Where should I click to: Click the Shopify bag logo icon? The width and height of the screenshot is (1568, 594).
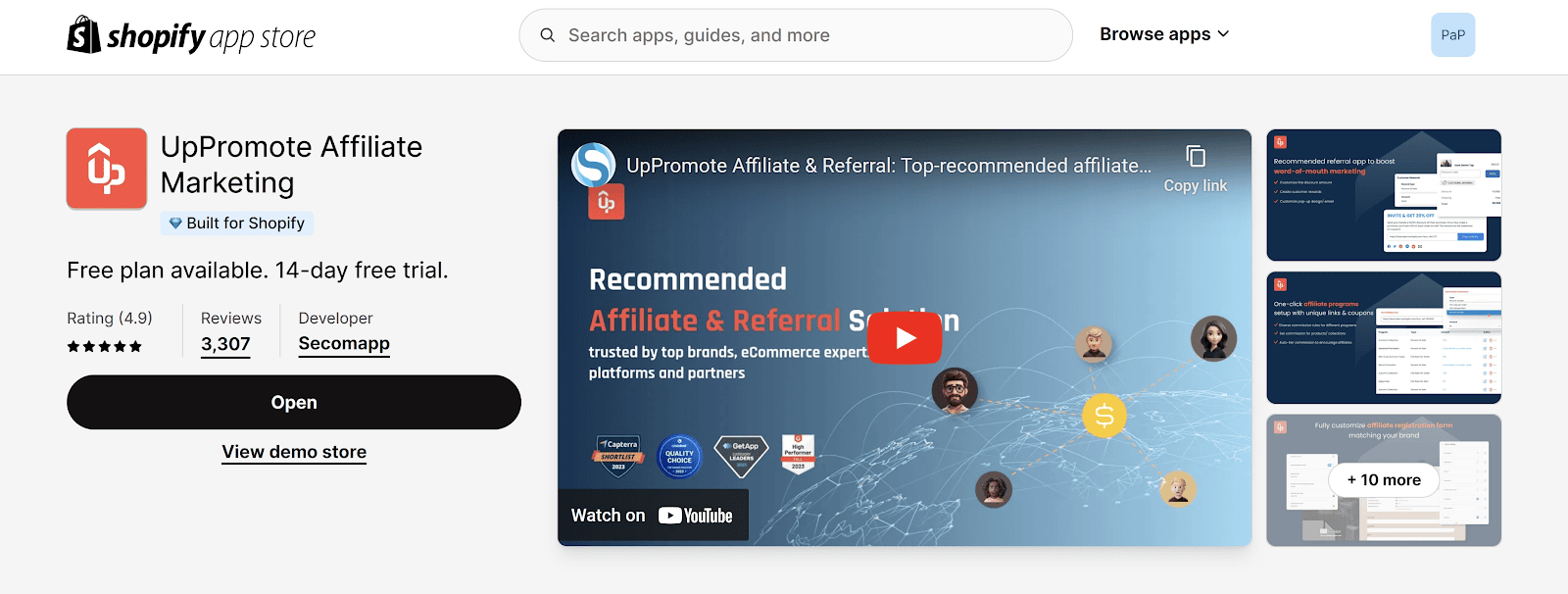pyautogui.click(x=84, y=34)
